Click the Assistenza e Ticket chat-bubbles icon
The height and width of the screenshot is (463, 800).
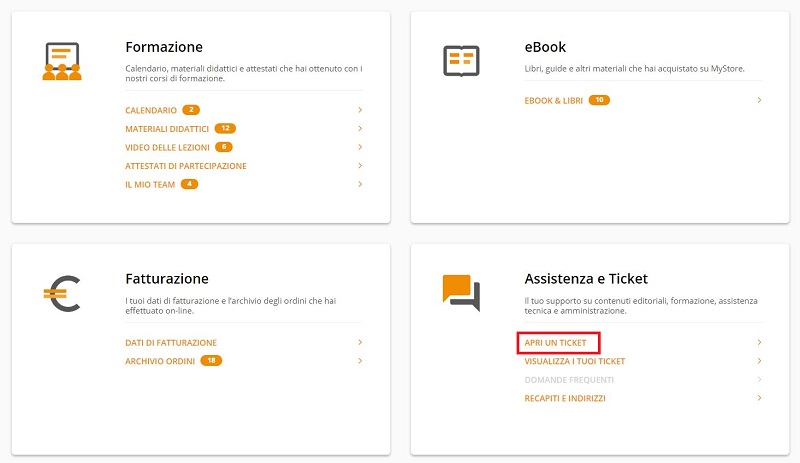(x=461, y=293)
